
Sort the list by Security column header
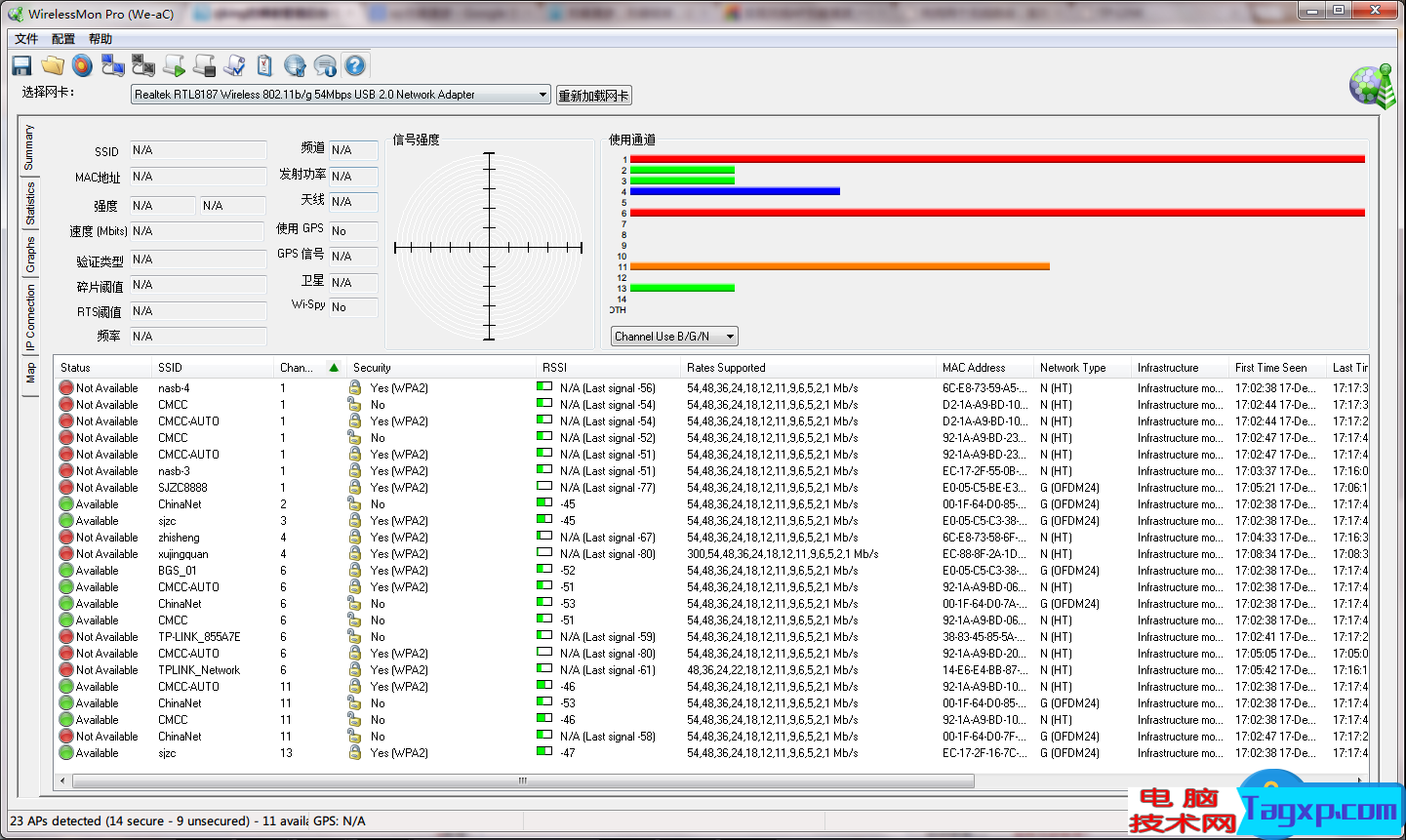click(442, 368)
